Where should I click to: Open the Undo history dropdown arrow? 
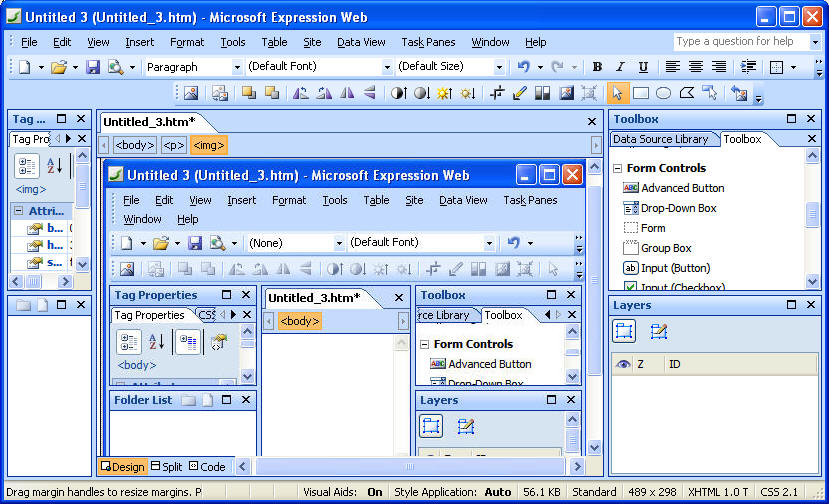click(x=540, y=67)
